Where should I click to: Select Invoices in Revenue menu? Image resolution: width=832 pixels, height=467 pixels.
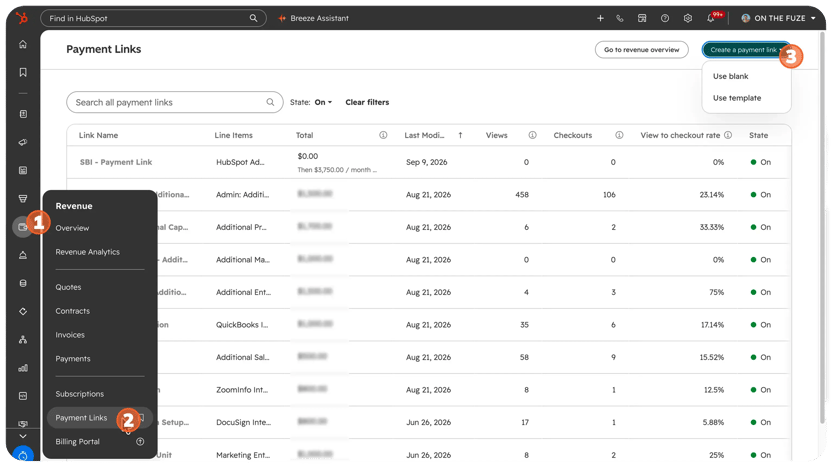(x=70, y=335)
